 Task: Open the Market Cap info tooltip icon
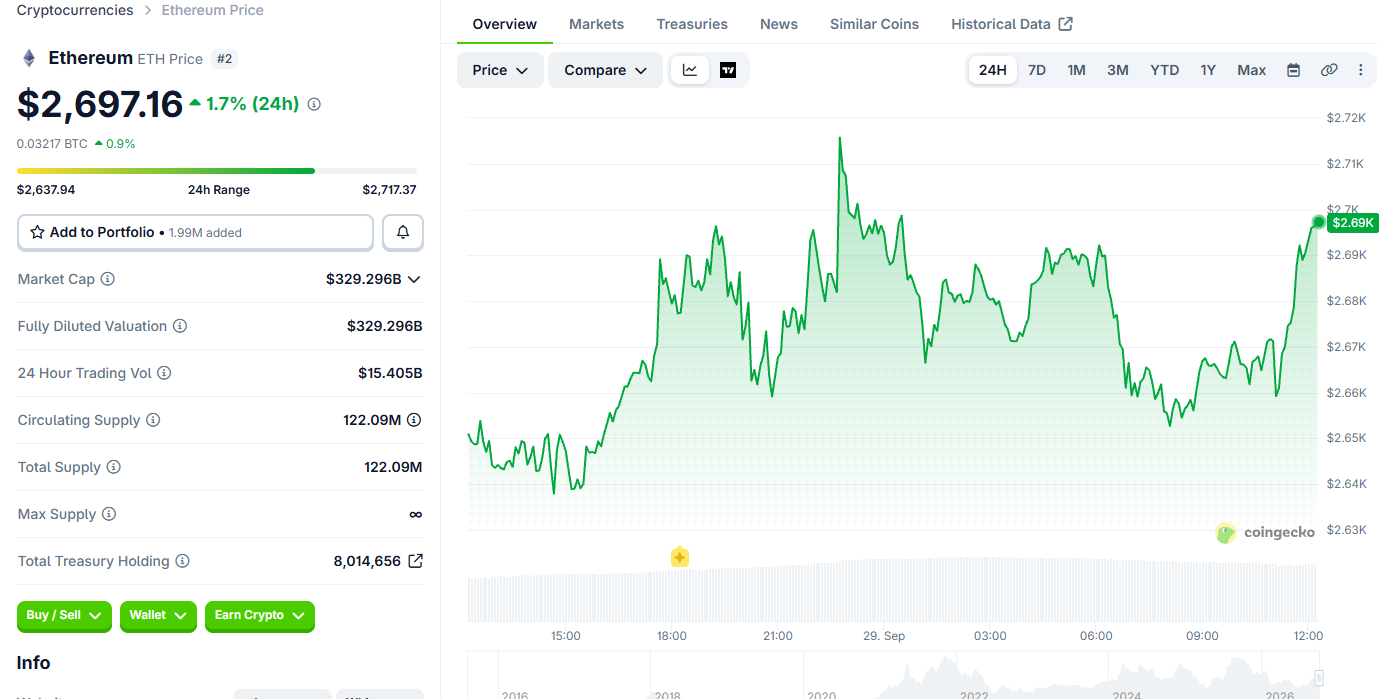pyautogui.click(x=108, y=279)
